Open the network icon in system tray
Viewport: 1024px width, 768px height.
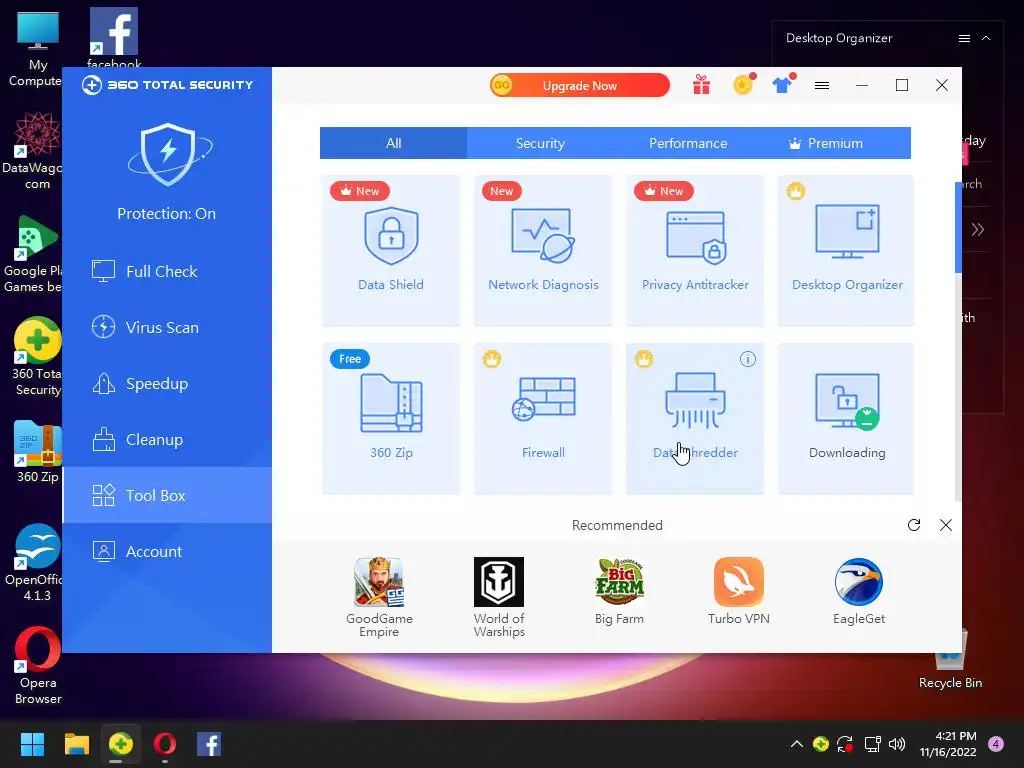coord(872,744)
